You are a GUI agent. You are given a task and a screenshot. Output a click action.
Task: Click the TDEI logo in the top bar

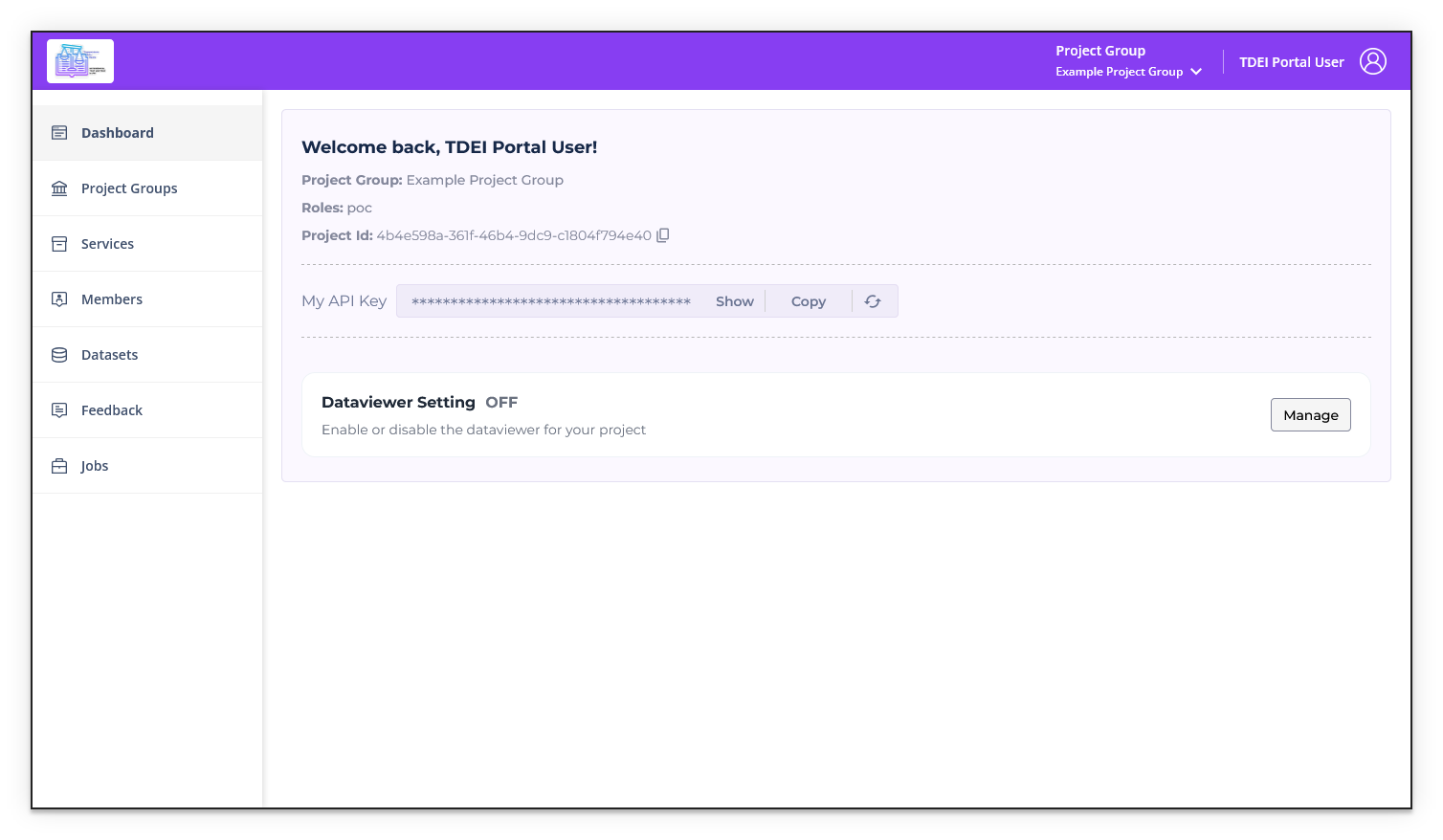[79, 60]
